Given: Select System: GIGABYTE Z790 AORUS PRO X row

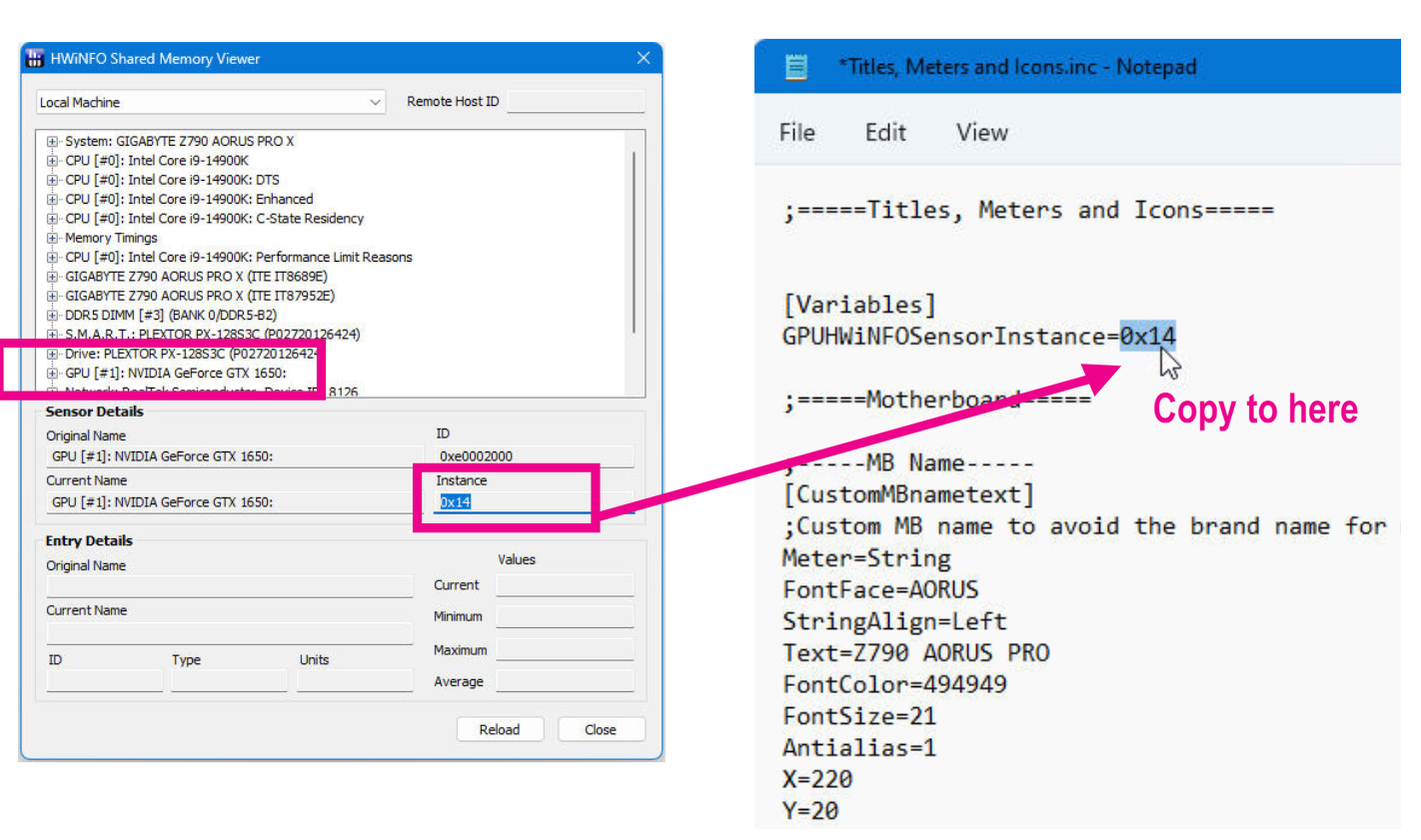Looking at the screenshot, I should [x=180, y=142].
